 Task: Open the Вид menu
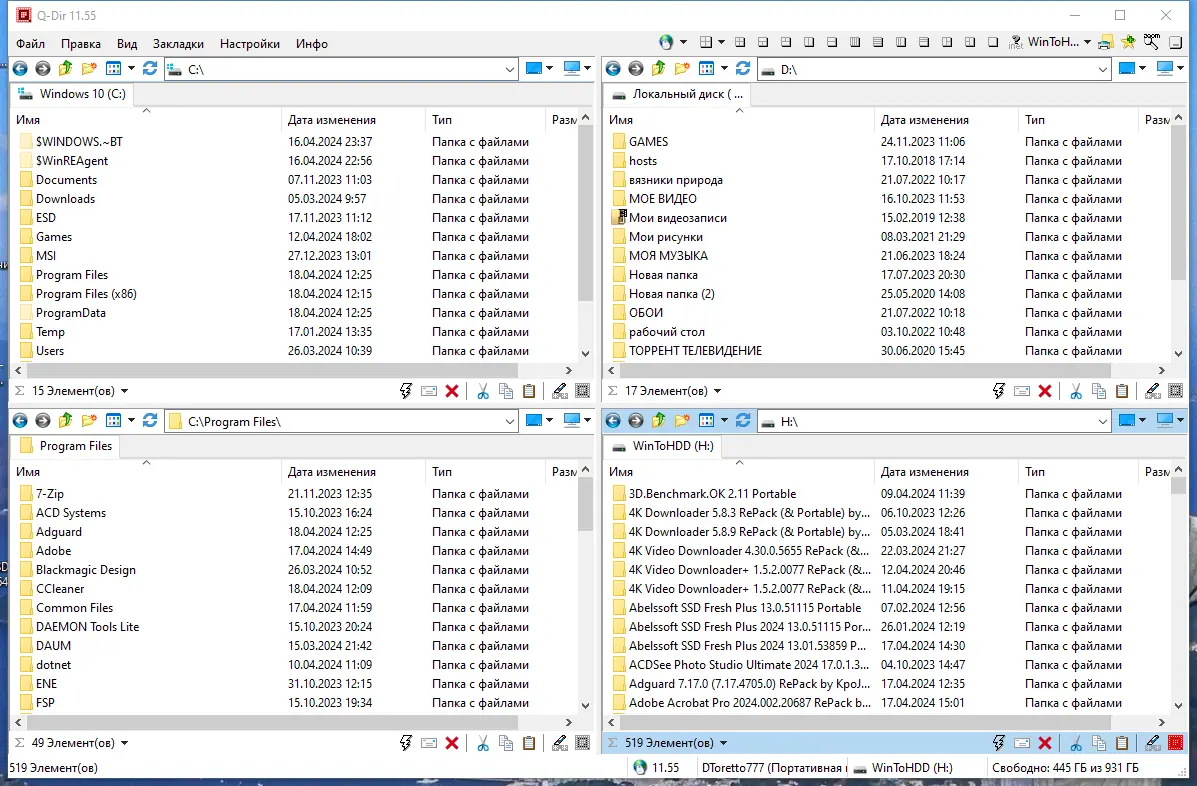pos(127,43)
